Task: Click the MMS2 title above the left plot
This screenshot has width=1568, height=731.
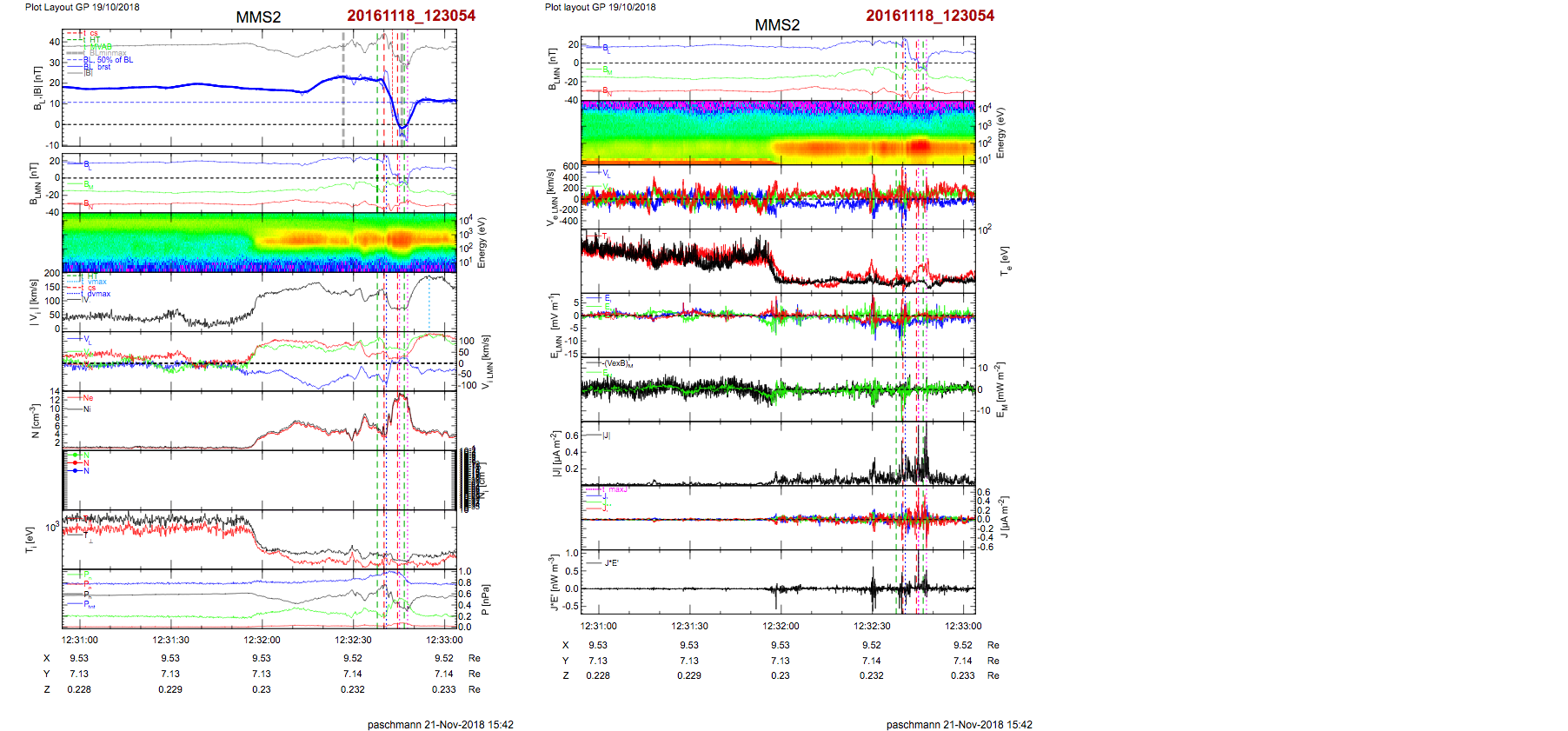Action: click(258, 17)
